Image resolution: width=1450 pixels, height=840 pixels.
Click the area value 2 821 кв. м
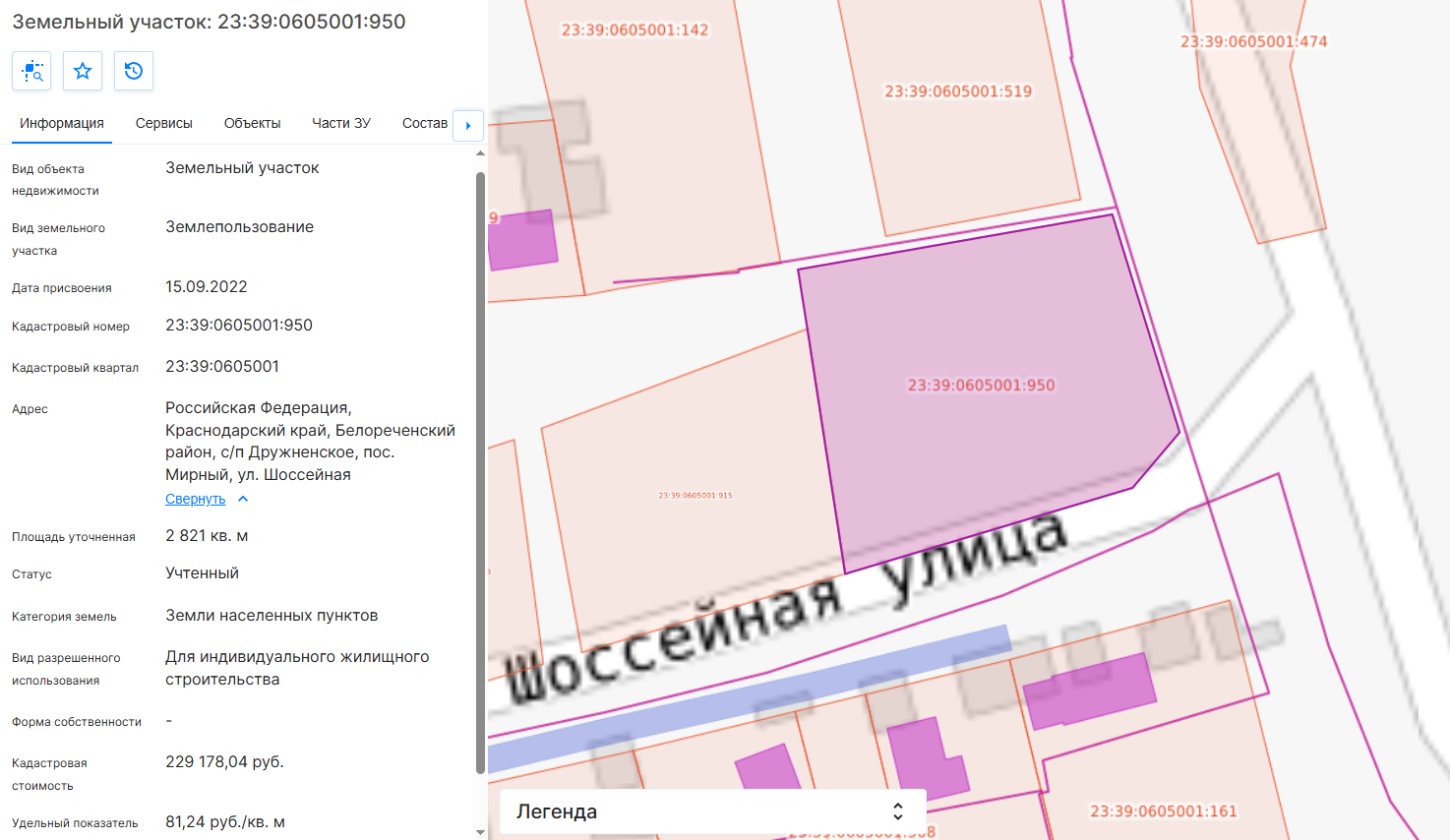click(207, 536)
